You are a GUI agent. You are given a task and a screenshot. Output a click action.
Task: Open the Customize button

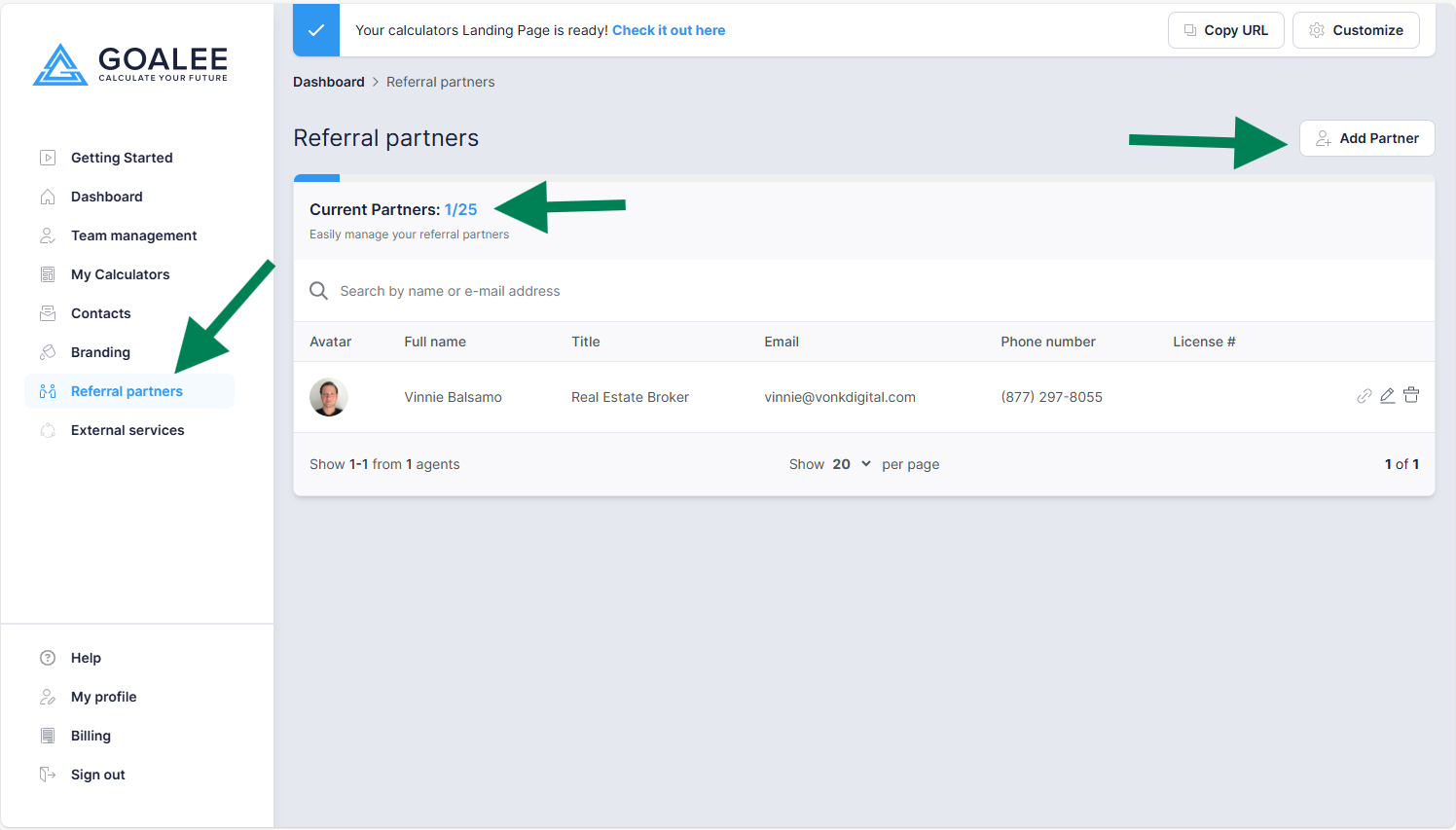(1356, 30)
